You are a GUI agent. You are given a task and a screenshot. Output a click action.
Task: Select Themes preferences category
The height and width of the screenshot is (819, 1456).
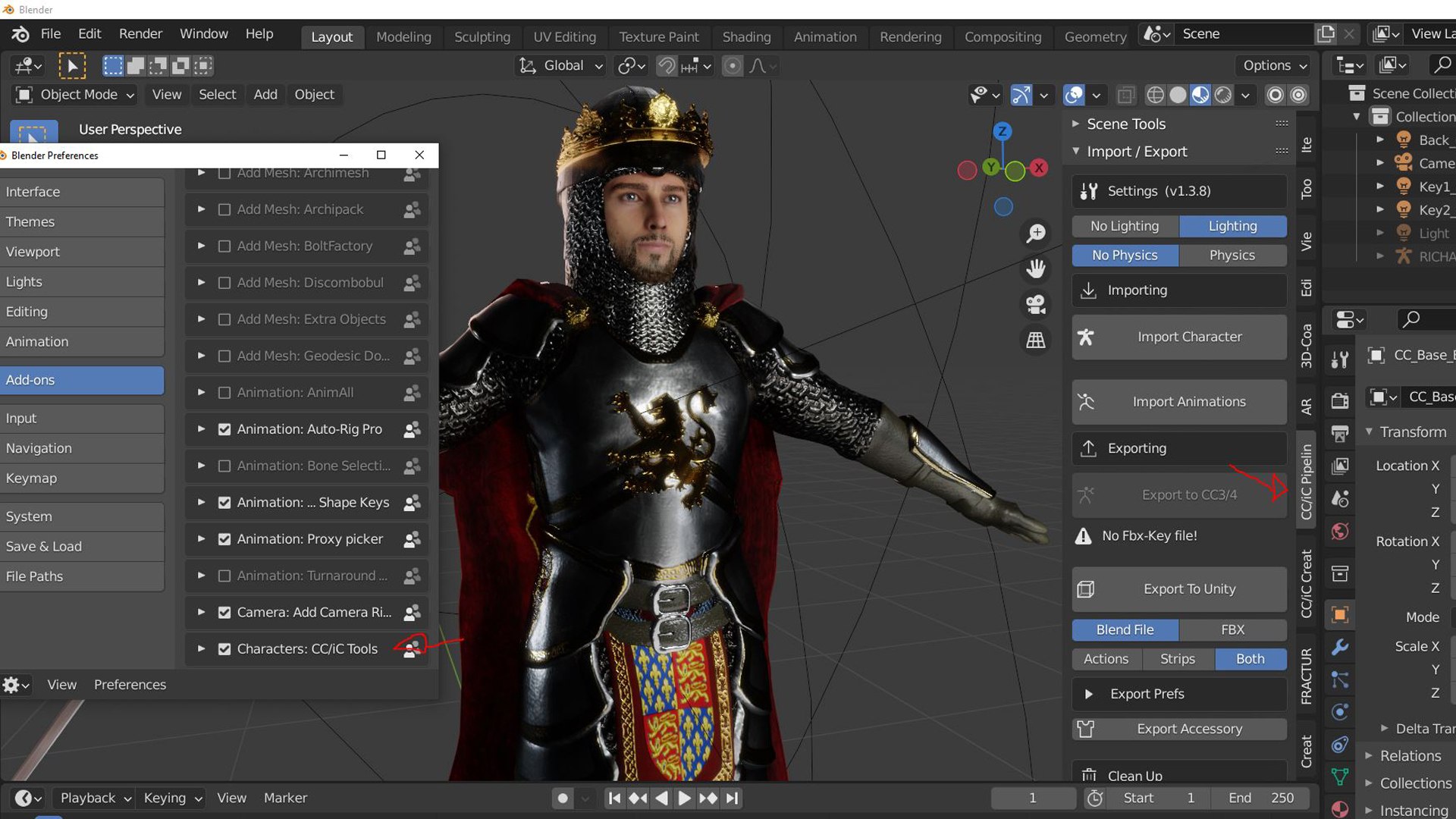(x=82, y=222)
